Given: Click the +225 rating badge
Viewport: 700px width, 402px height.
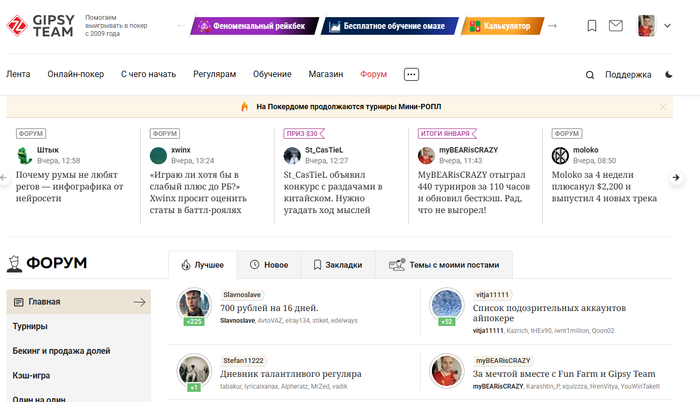Looking at the screenshot, I should pos(194,322).
